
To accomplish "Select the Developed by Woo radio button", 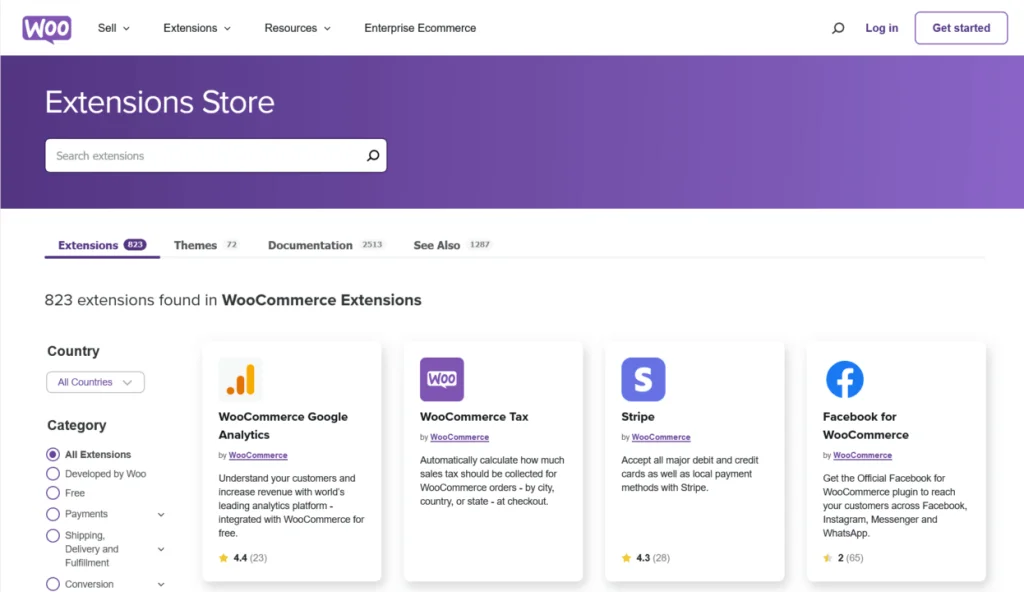I will coord(53,474).
